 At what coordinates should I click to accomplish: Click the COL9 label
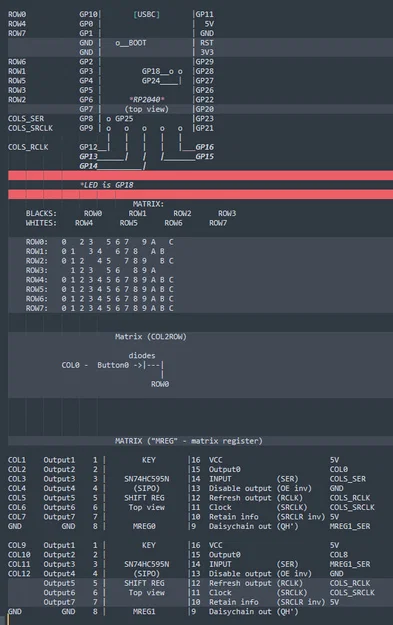(17, 545)
